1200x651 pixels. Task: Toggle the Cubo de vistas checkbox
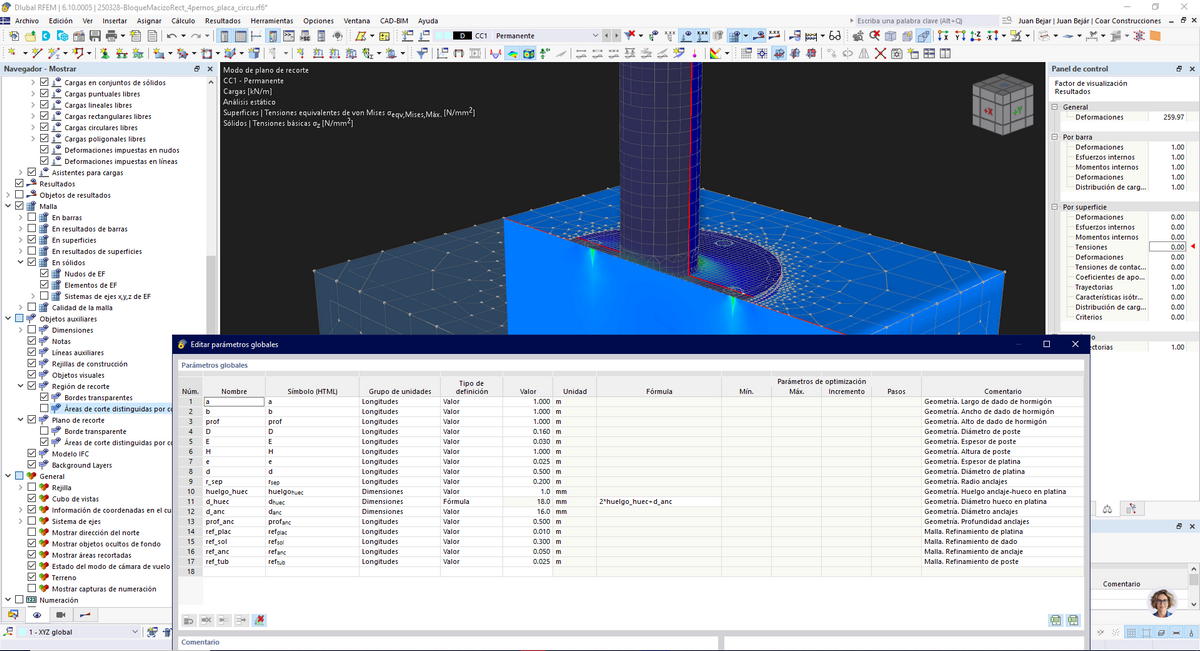coord(31,499)
